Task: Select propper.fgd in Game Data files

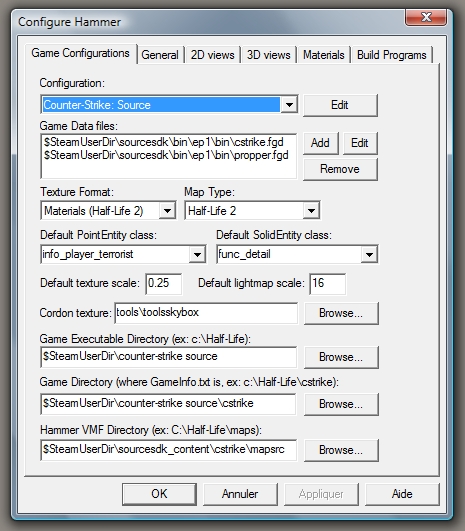Action: coord(166,155)
